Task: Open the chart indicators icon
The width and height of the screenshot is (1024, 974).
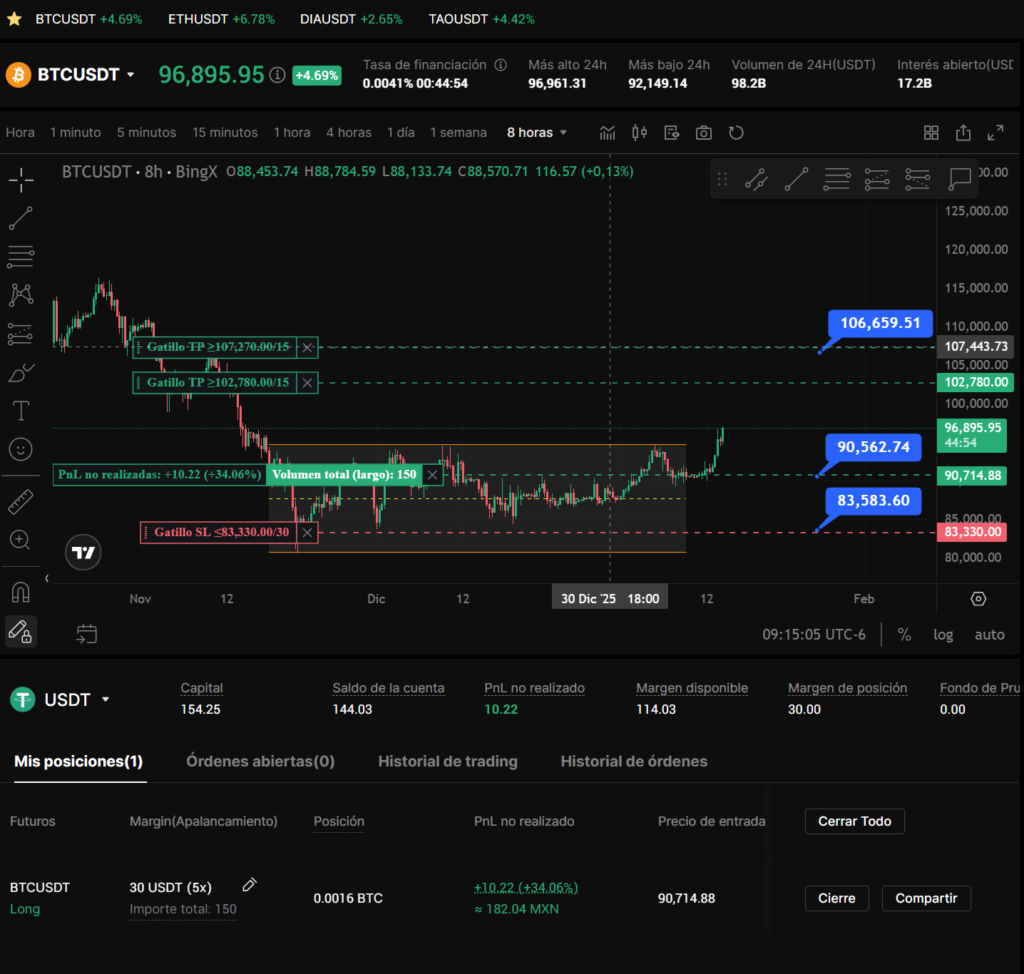Action: (x=607, y=133)
